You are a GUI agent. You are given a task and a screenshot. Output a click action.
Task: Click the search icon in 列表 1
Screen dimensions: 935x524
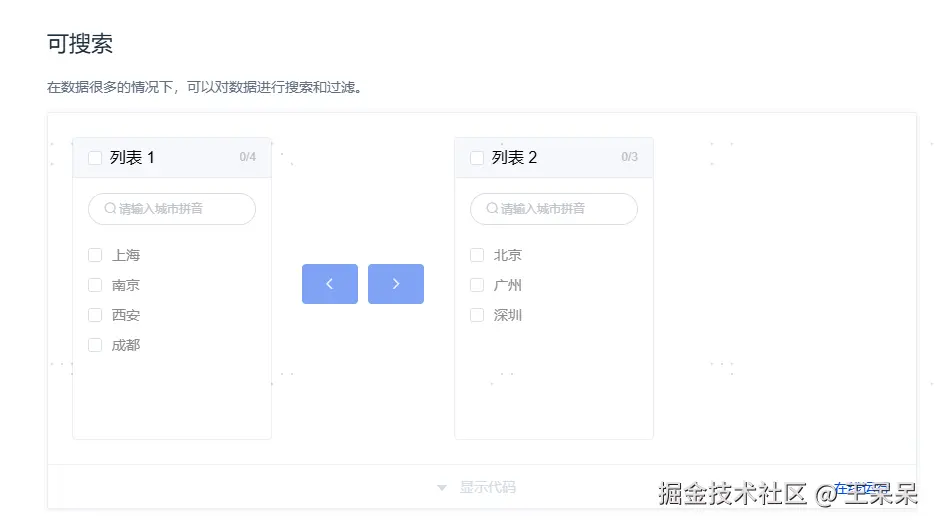pyautogui.click(x=110, y=208)
